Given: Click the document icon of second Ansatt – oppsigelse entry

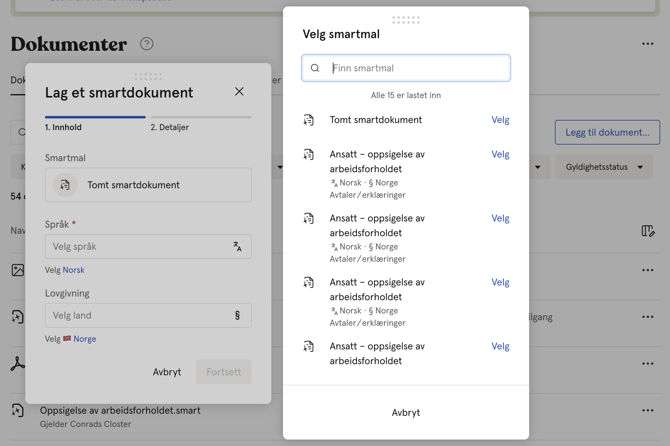Looking at the screenshot, I should click(309, 218).
